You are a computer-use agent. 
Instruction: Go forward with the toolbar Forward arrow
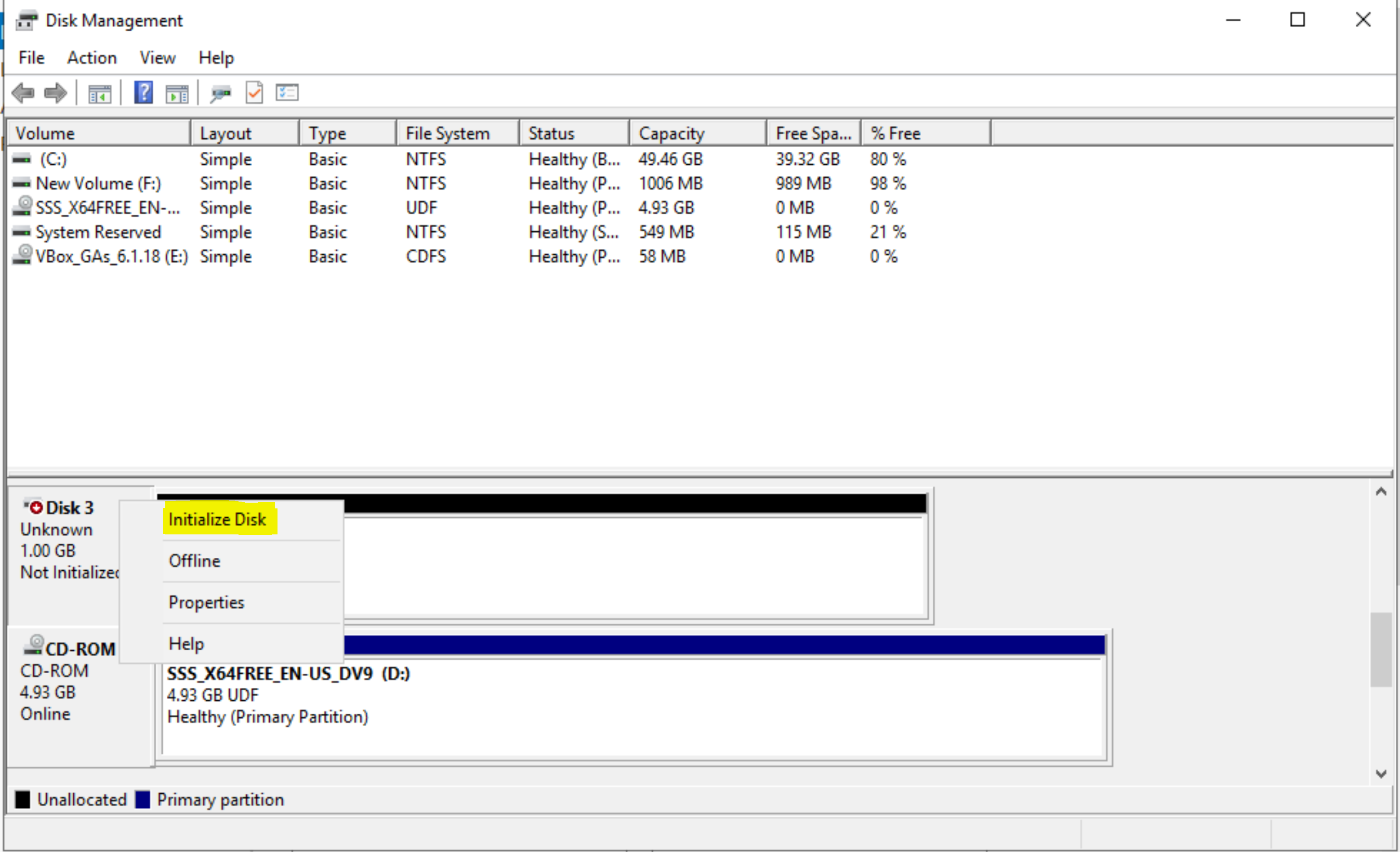pos(56,93)
